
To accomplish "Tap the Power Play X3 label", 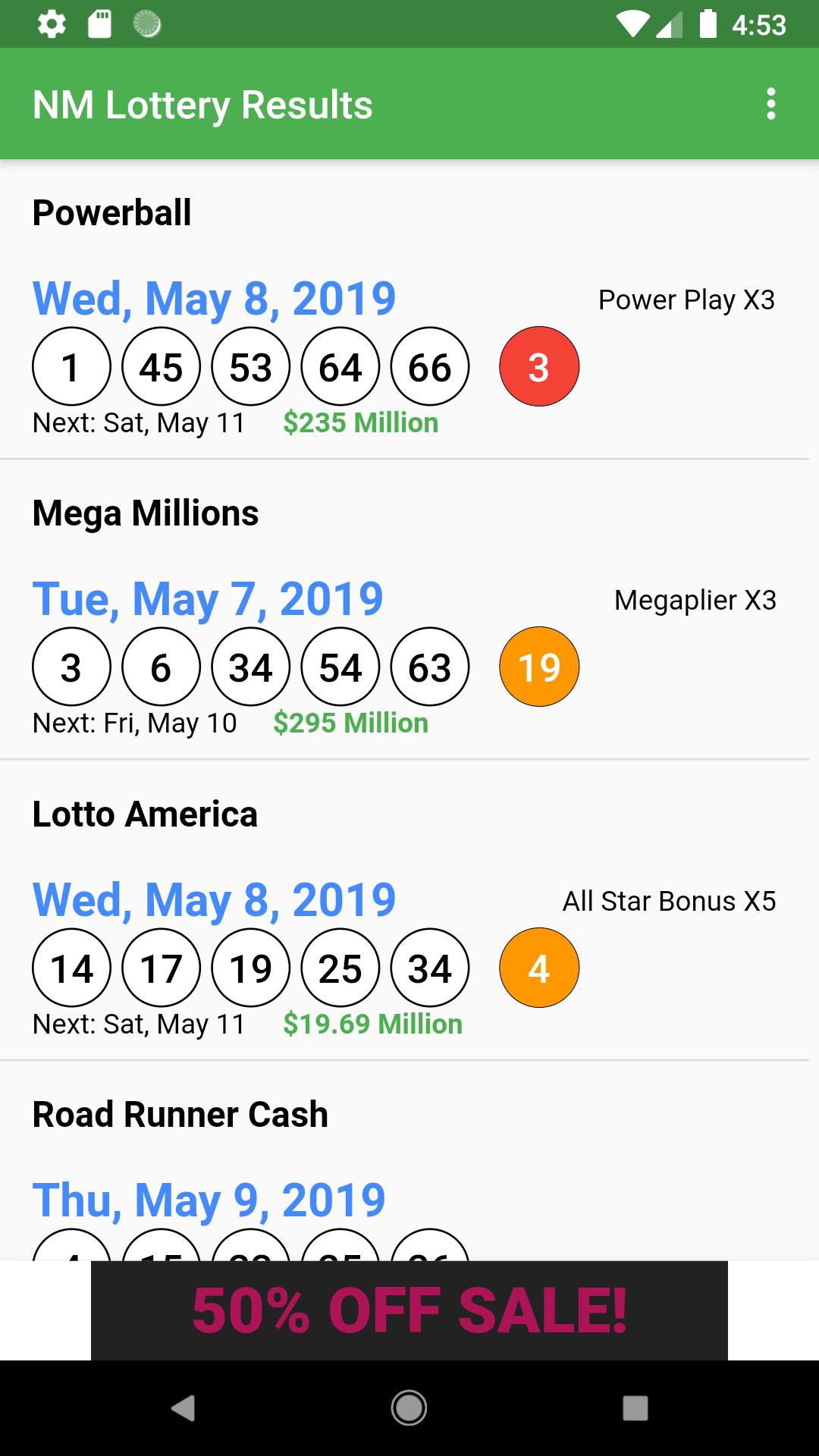I will [x=687, y=300].
